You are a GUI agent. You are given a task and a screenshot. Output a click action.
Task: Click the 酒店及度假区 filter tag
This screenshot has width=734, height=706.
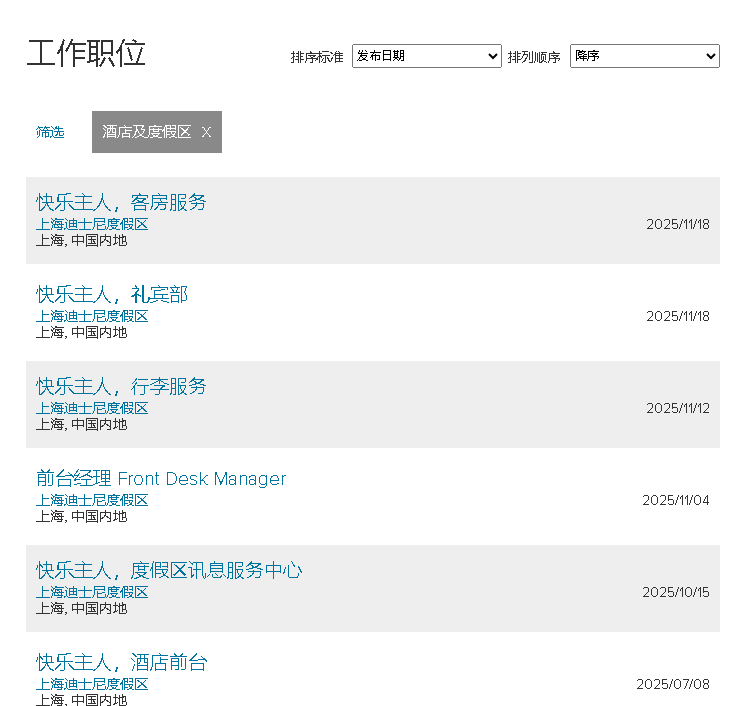coord(146,132)
